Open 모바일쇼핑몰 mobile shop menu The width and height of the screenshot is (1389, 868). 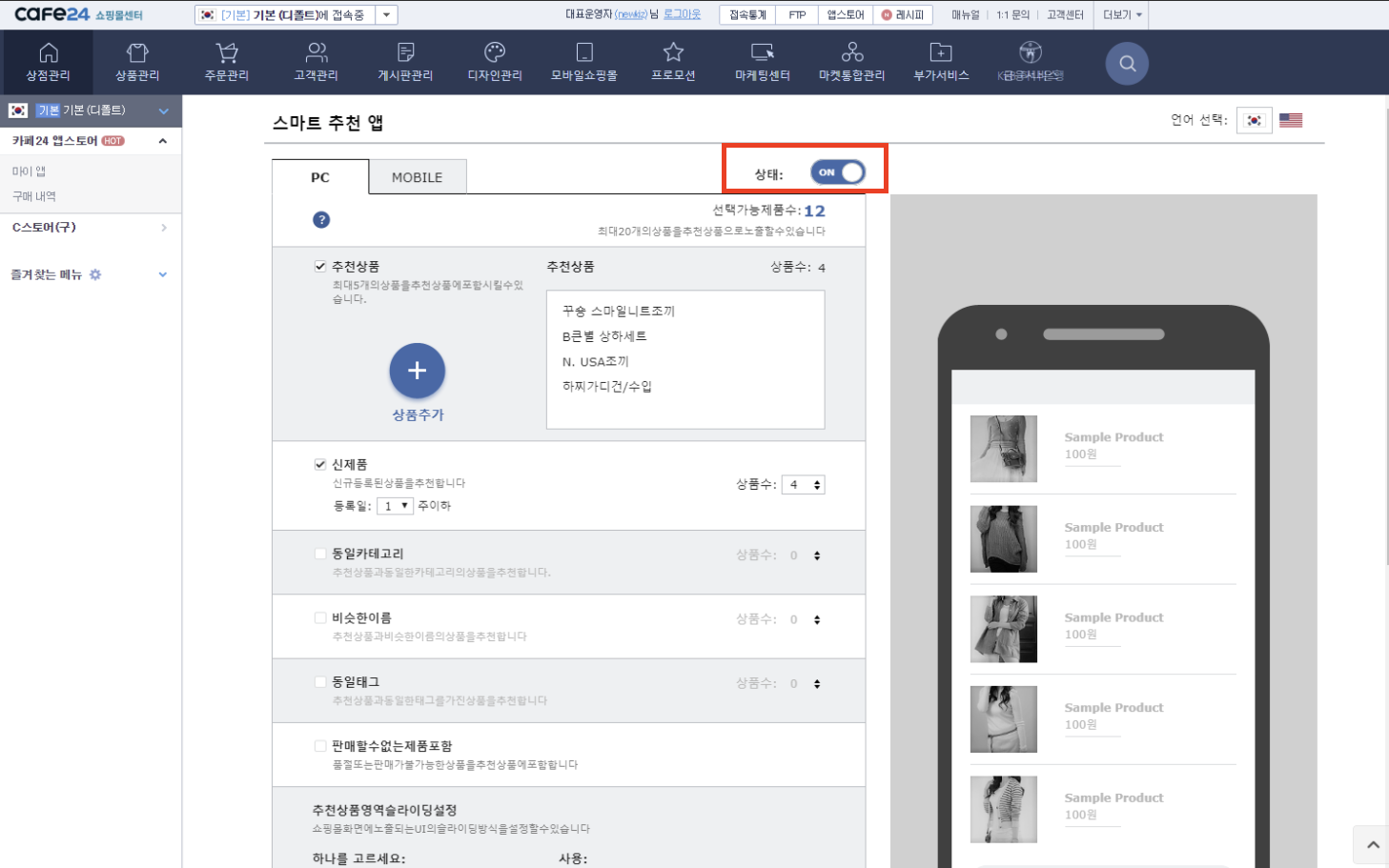tap(584, 62)
